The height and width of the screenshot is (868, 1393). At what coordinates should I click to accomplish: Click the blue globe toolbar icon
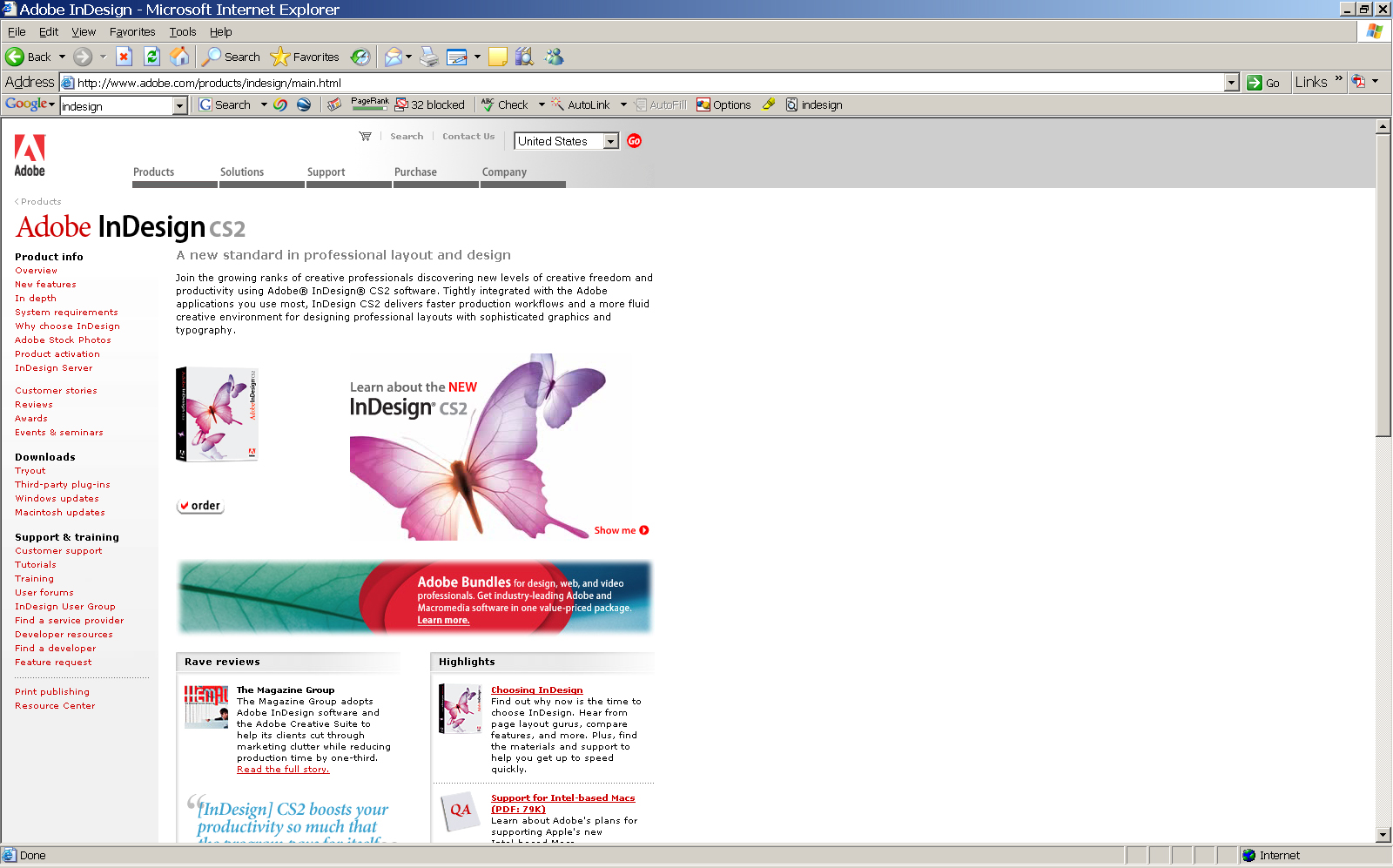coord(304,105)
